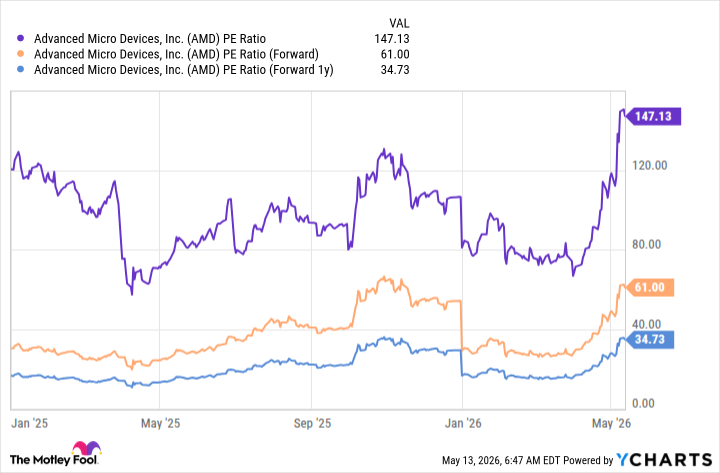Screen dimensions: 720x473
Task: Click the 'May 13, 2026, 6:47 AM EDT Powered by' timestamp
Action: [x=528, y=460]
